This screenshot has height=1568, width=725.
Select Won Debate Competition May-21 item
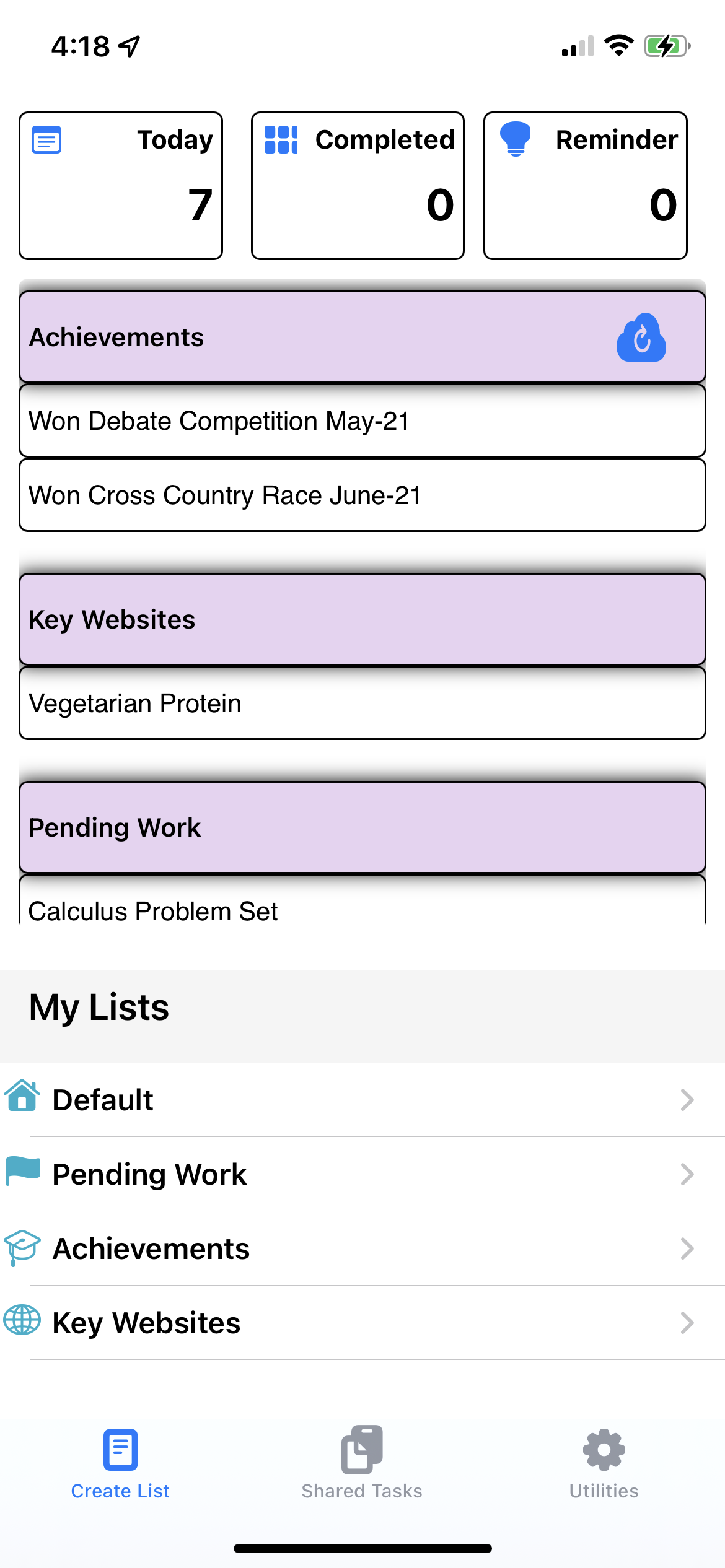pos(362,421)
